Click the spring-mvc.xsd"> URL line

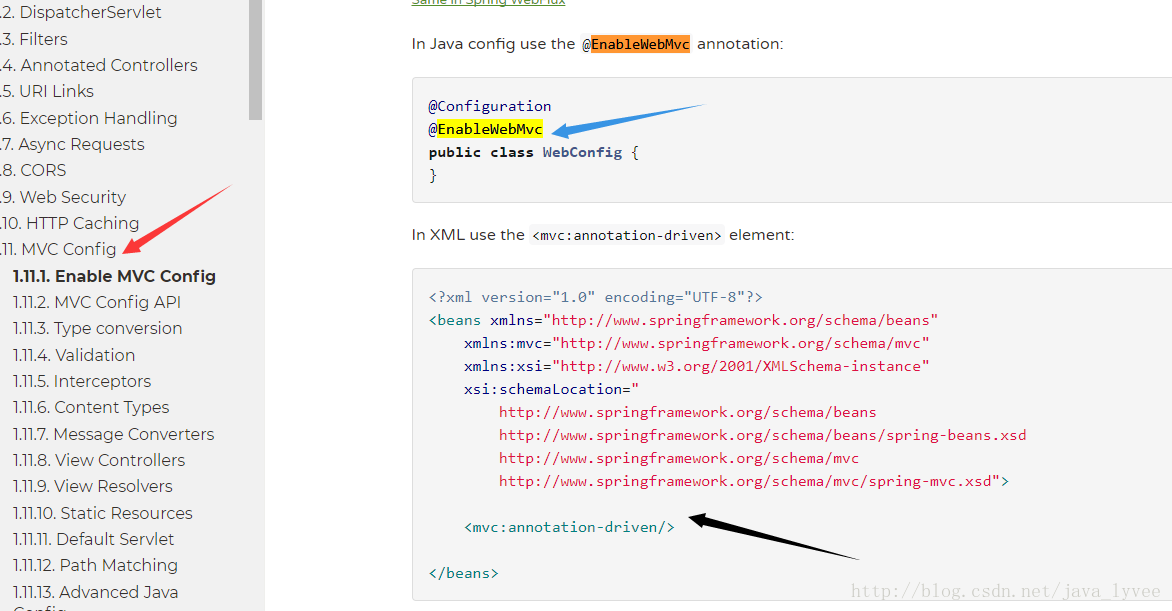[754, 482]
